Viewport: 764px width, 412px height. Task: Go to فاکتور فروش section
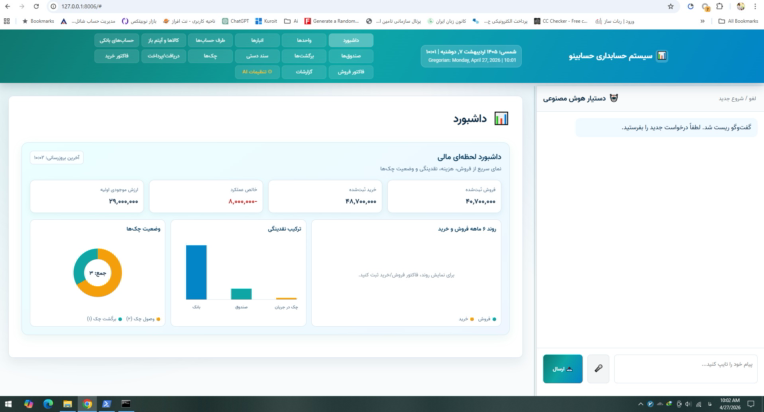pyautogui.click(x=351, y=72)
